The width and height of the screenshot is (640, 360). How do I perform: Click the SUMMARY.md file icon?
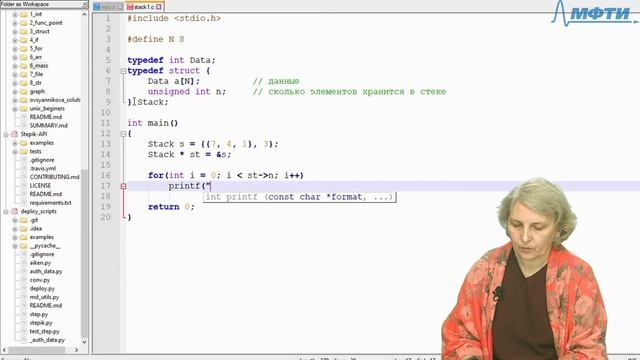pos(24,126)
